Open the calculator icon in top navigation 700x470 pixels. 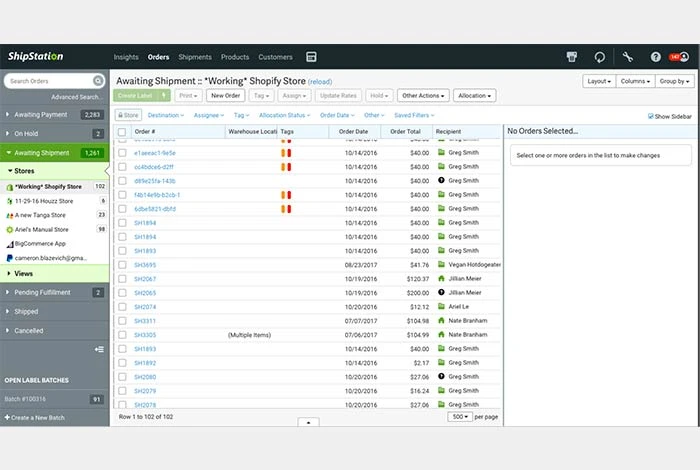(x=311, y=57)
